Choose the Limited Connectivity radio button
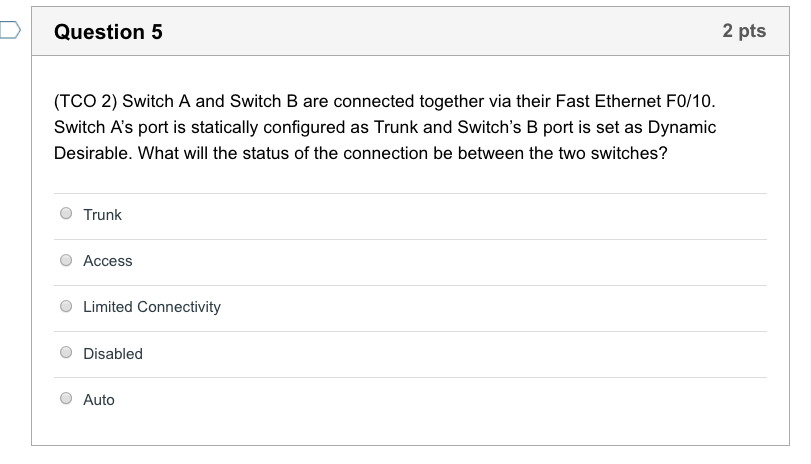The image size is (811, 464). pos(66,306)
